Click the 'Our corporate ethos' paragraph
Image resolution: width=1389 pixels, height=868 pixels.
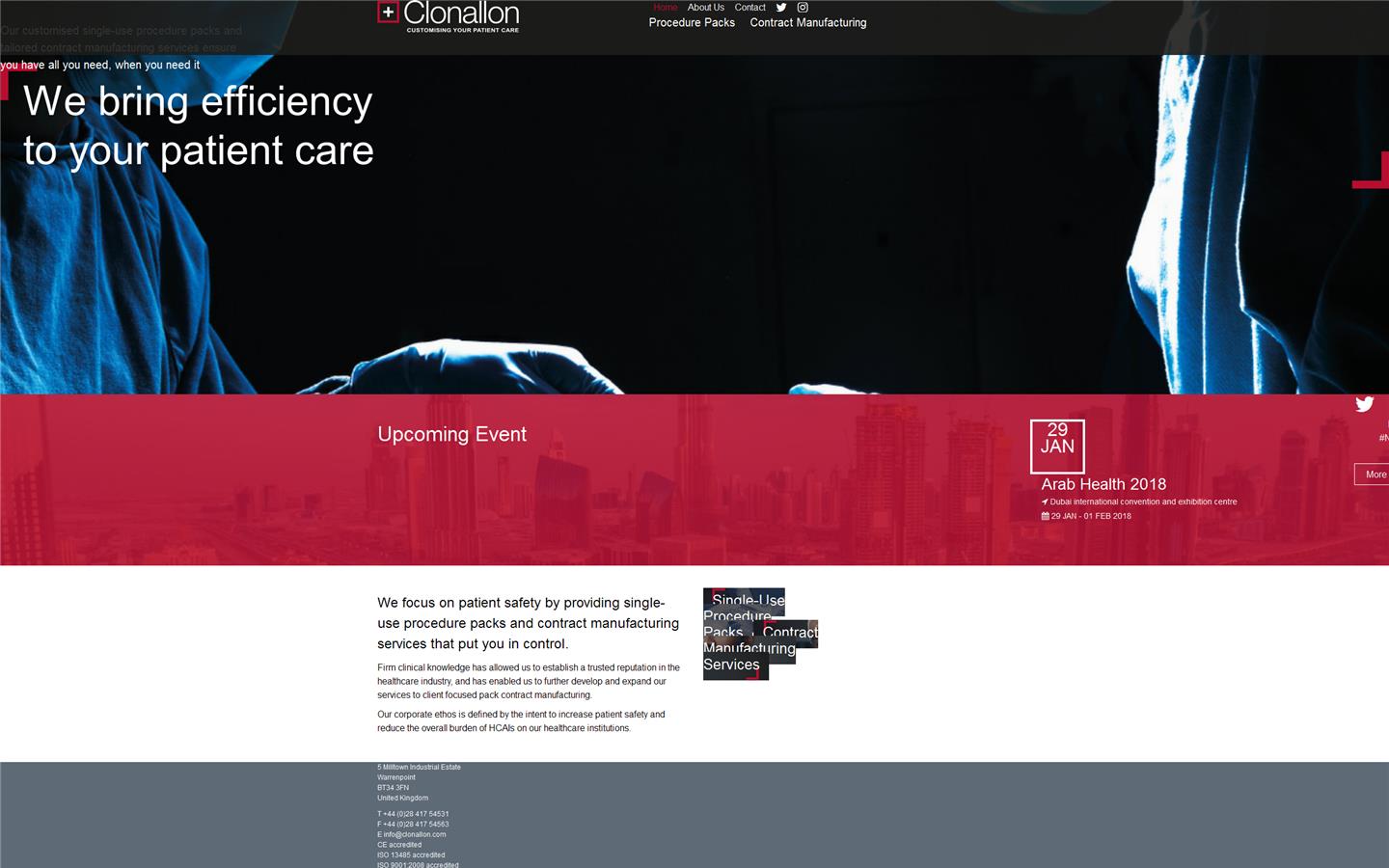tap(521, 721)
